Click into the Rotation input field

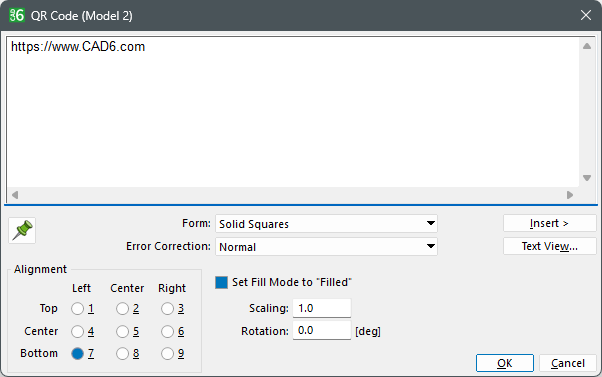point(322,331)
